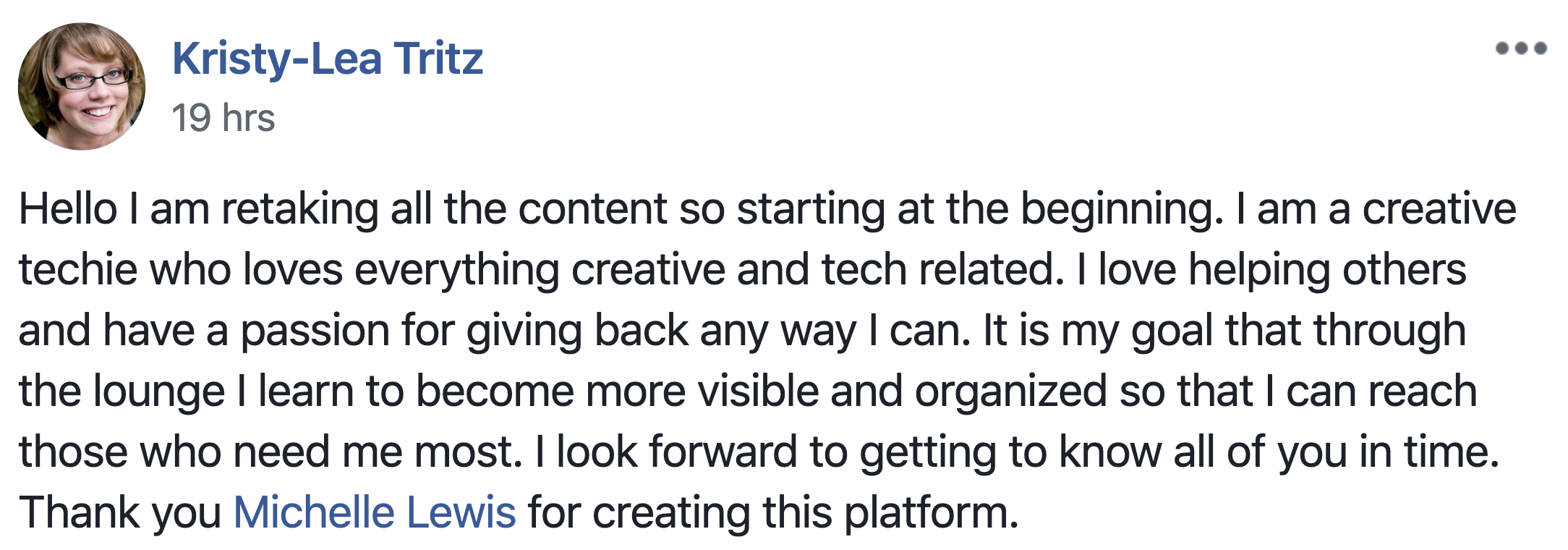Click the word "Hello" starting the post
This screenshot has height=550, width=1568.
(x=68, y=209)
